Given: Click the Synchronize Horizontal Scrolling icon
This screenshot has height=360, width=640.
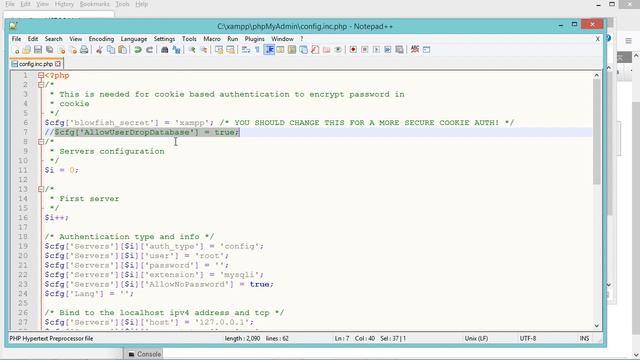Looking at the screenshot, I should (x=230, y=50).
